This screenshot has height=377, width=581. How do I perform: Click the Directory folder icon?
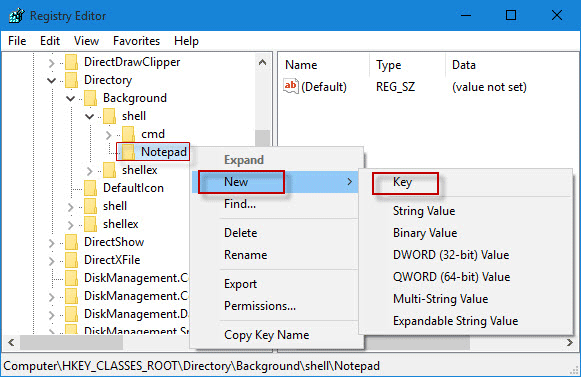click(x=72, y=80)
